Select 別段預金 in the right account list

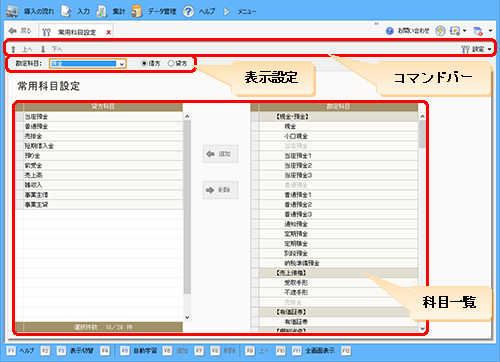(x=338, y=253)
